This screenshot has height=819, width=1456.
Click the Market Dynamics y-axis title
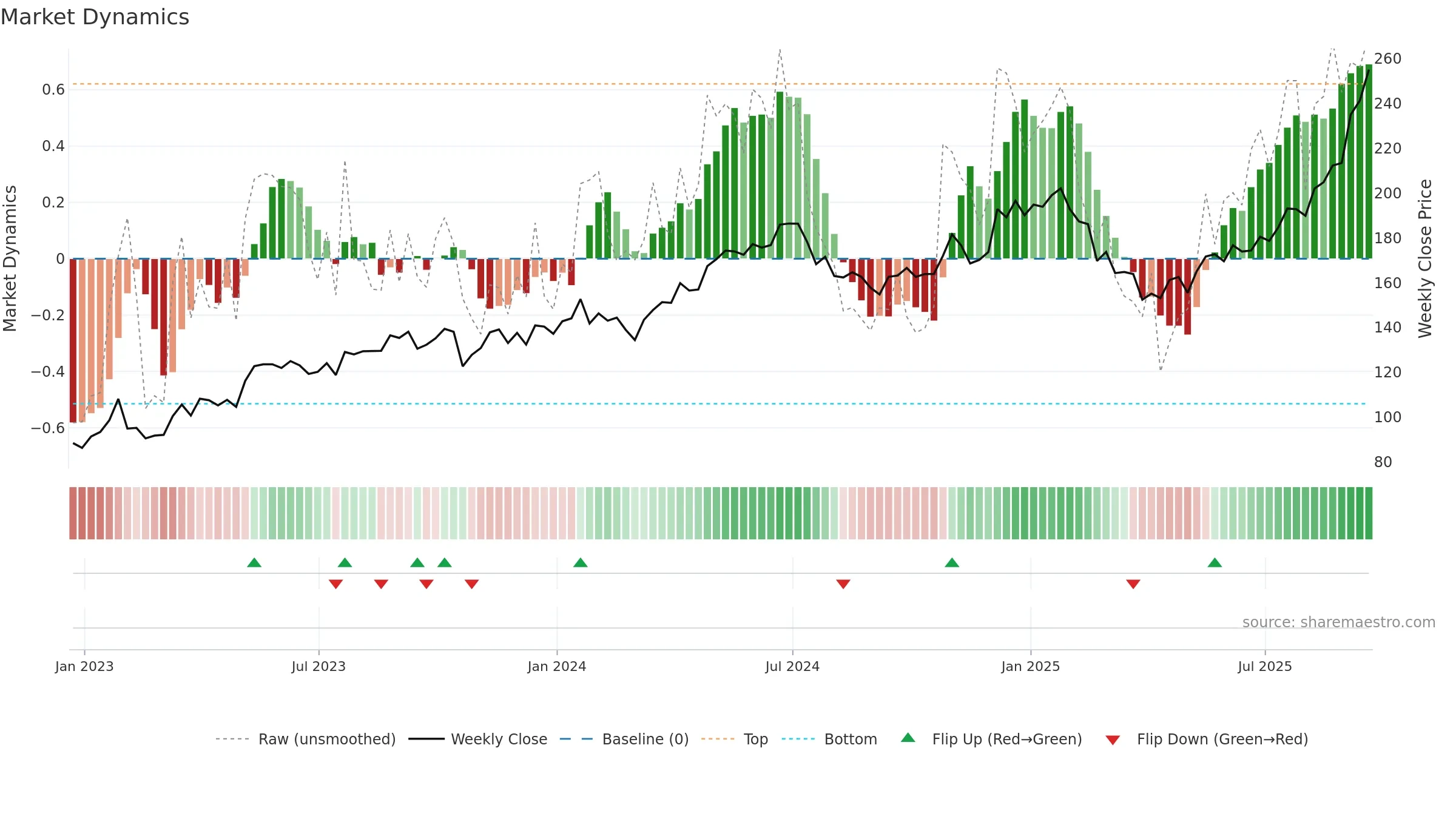coord(10,258)
